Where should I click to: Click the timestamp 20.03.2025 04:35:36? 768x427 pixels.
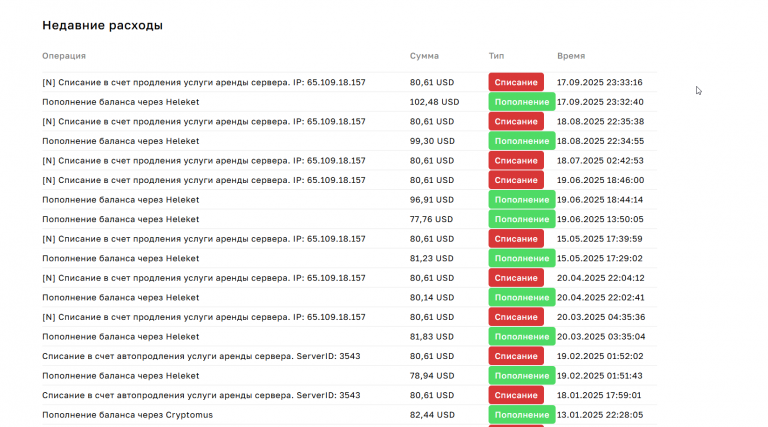(x=601, y=317)
